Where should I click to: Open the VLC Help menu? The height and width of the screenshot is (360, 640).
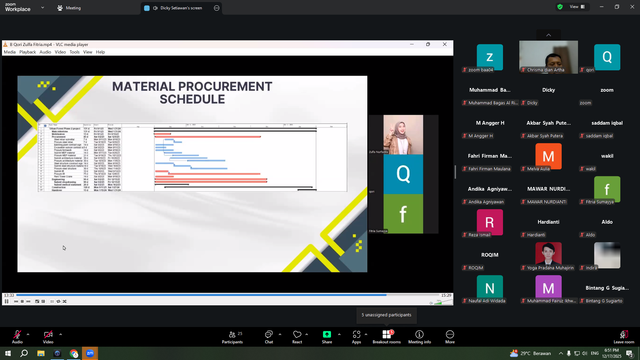100,52
